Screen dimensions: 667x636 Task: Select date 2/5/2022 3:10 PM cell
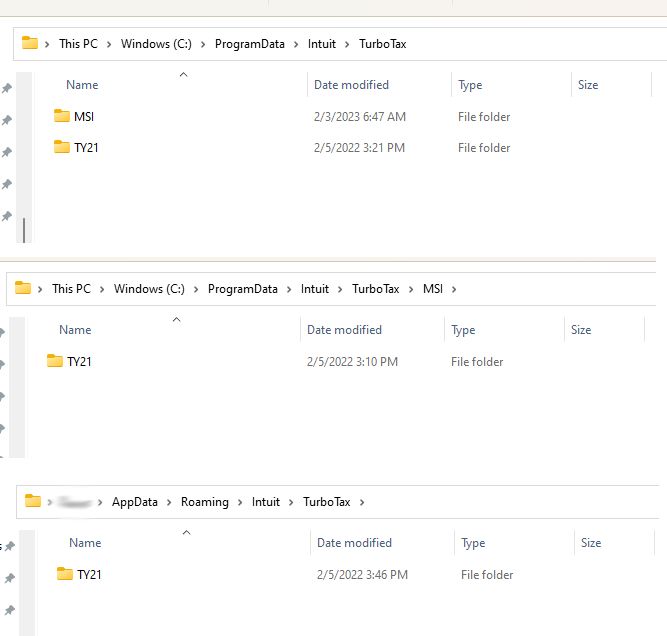click(x=353, y=362)
